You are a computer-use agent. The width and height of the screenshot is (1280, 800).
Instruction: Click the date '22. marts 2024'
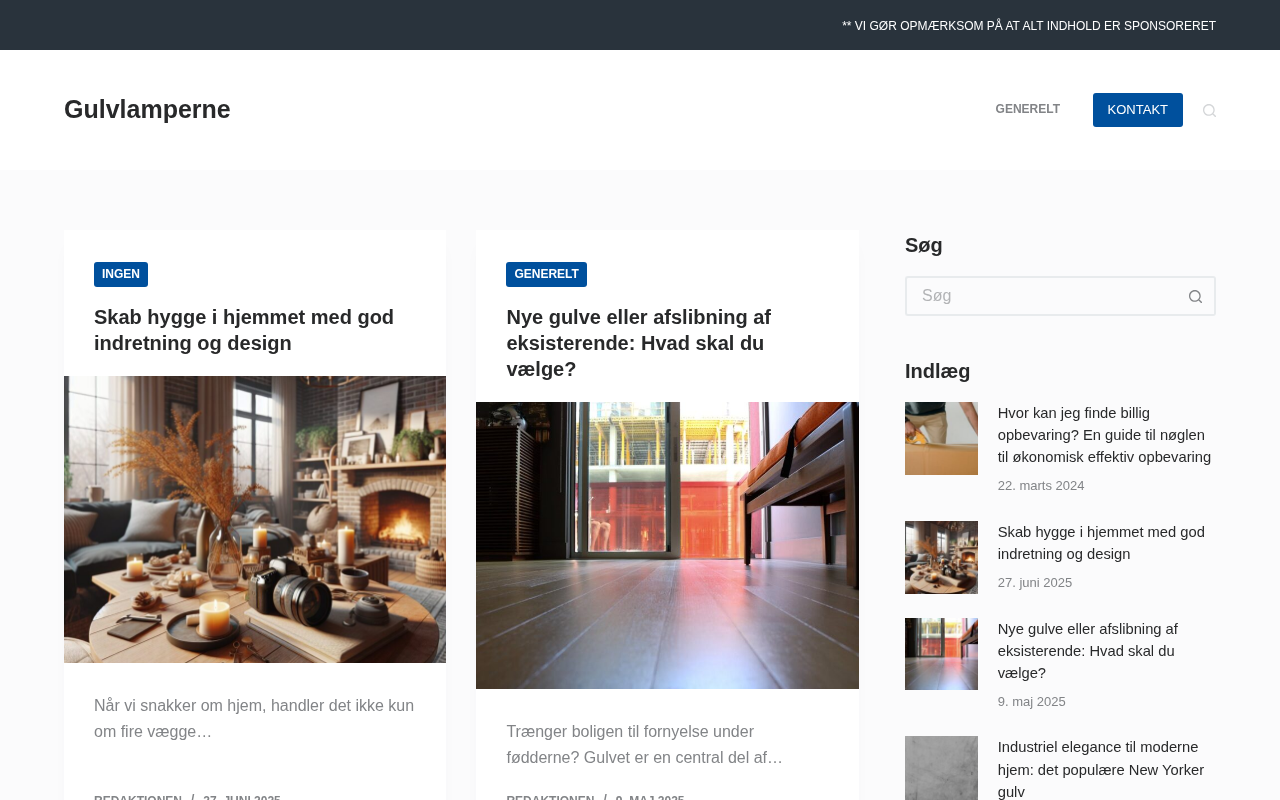click(x=1041, y=486)
